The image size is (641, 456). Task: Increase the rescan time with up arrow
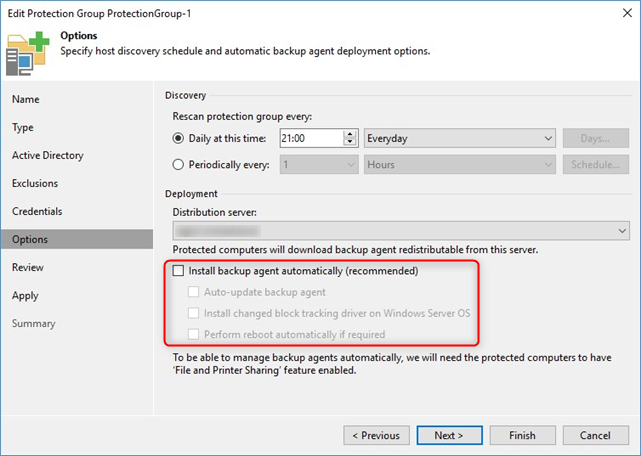(x=350, y=134)
